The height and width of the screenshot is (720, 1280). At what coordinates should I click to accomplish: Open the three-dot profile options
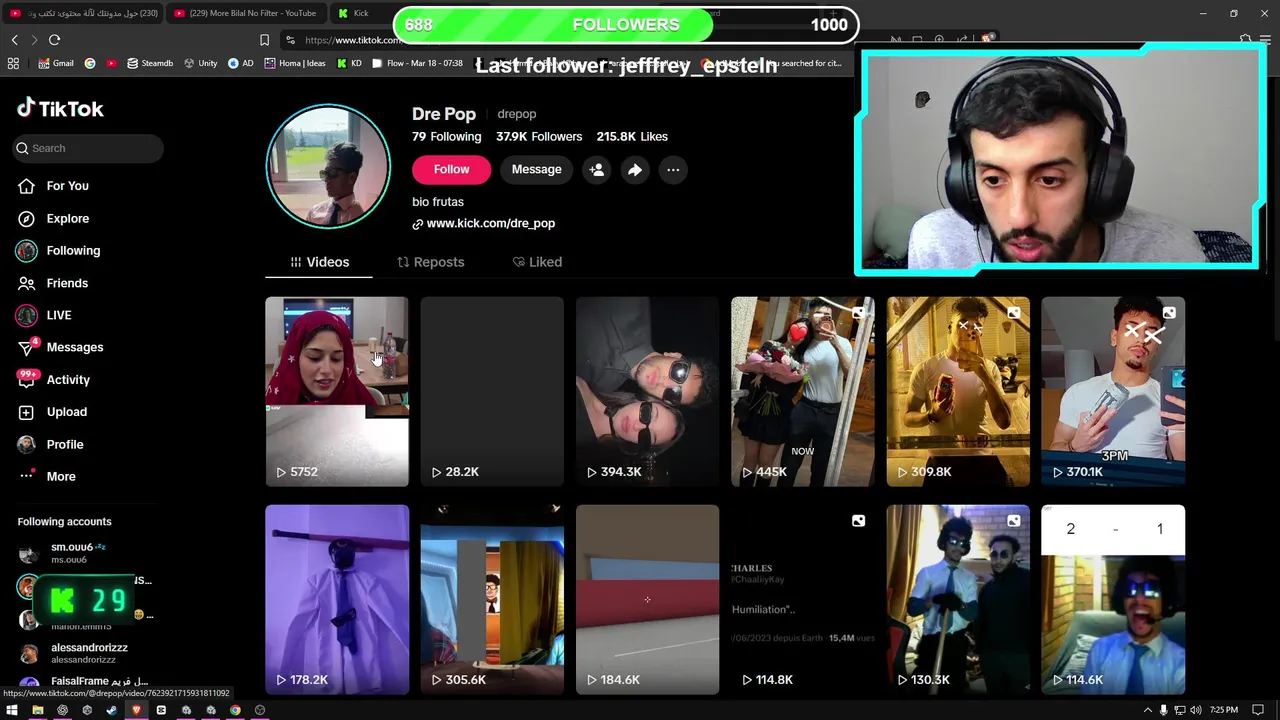(x=673, y=170)
